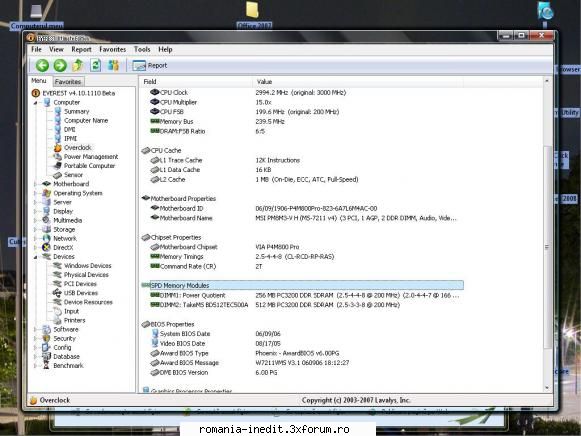
Task: Click the Storage tree icon
Action: 46,229
